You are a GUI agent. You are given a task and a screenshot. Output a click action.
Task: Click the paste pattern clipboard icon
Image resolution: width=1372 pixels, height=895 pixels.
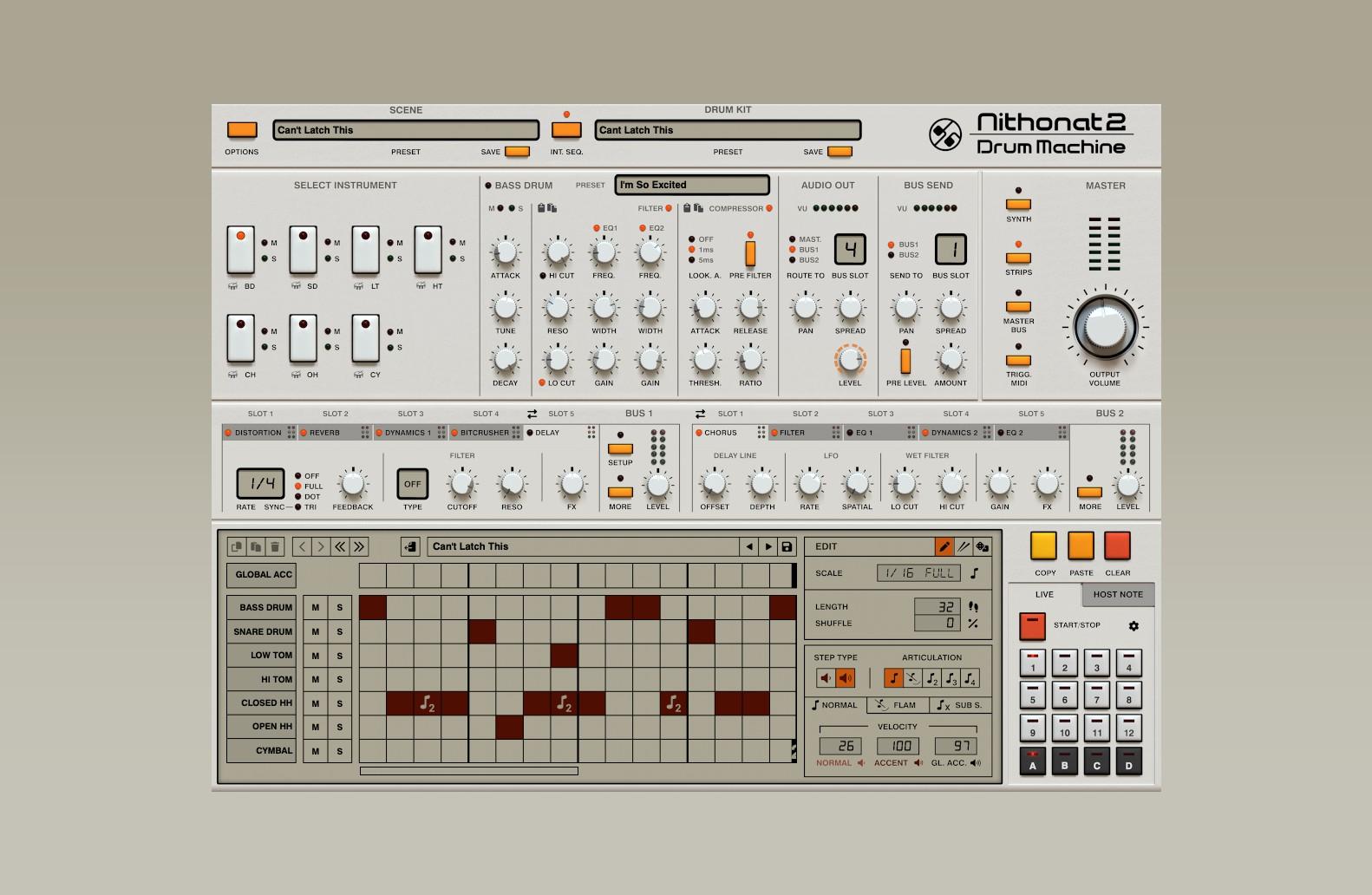255,546
